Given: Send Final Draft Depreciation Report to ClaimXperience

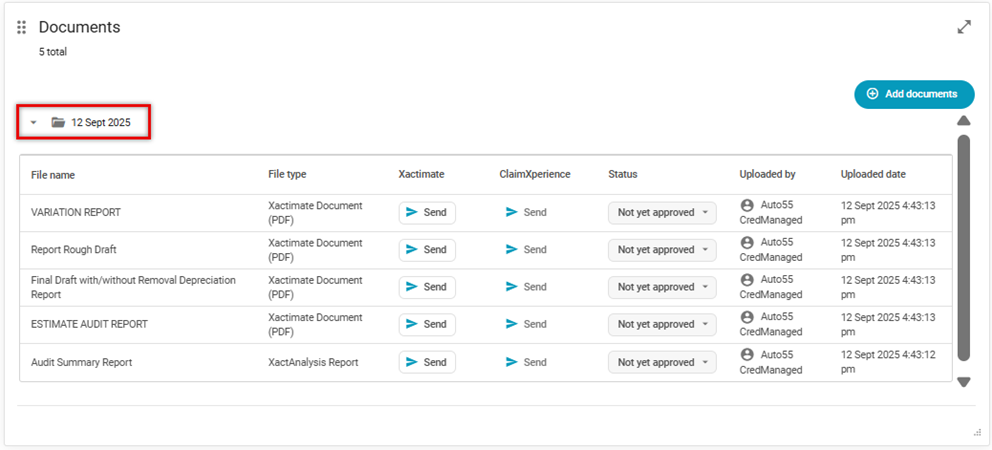Looking at the screenshot, I should point(526,287).
